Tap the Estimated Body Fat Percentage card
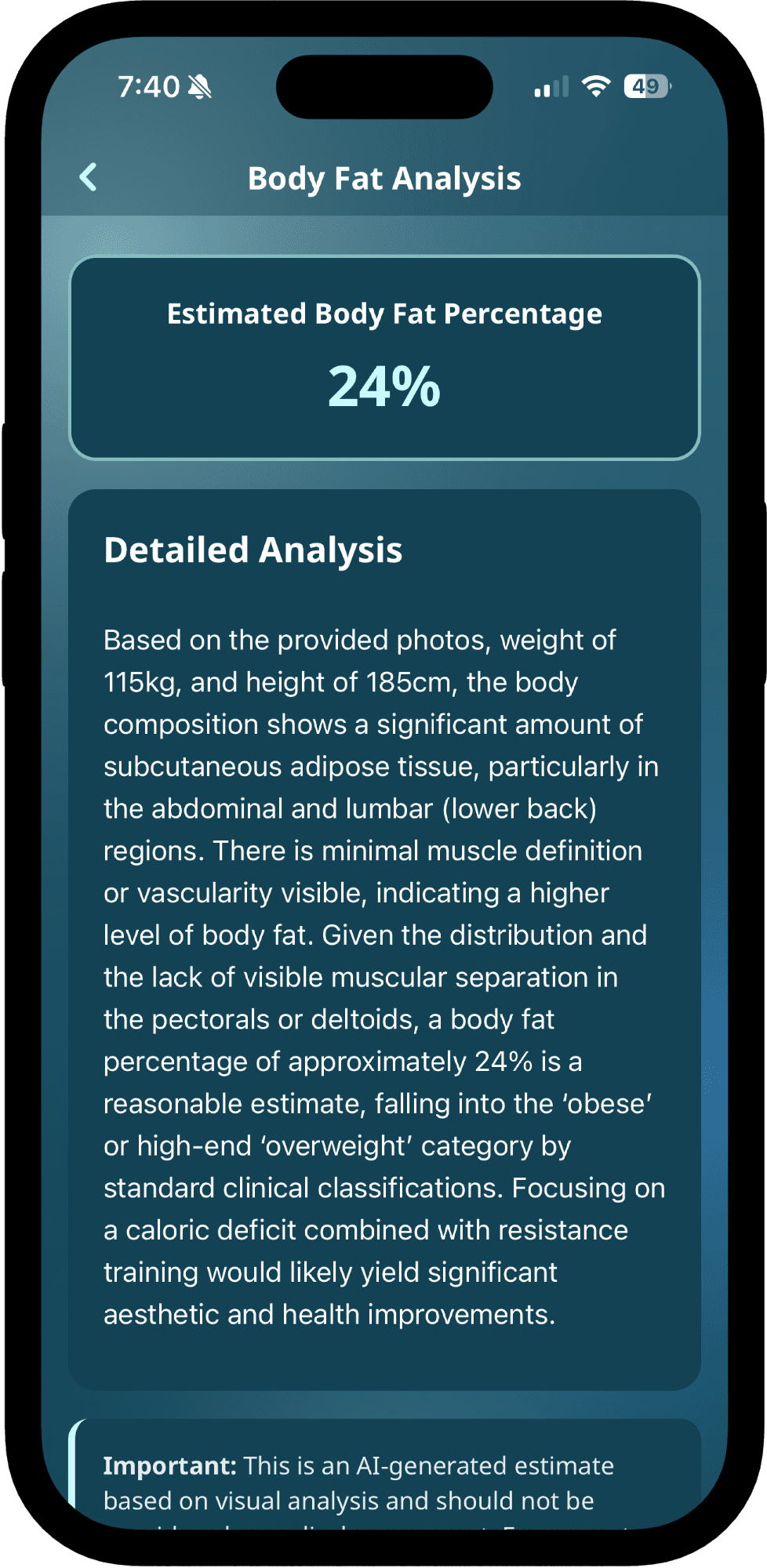Viewport: 767px width, 1568px height. point(384,358)
